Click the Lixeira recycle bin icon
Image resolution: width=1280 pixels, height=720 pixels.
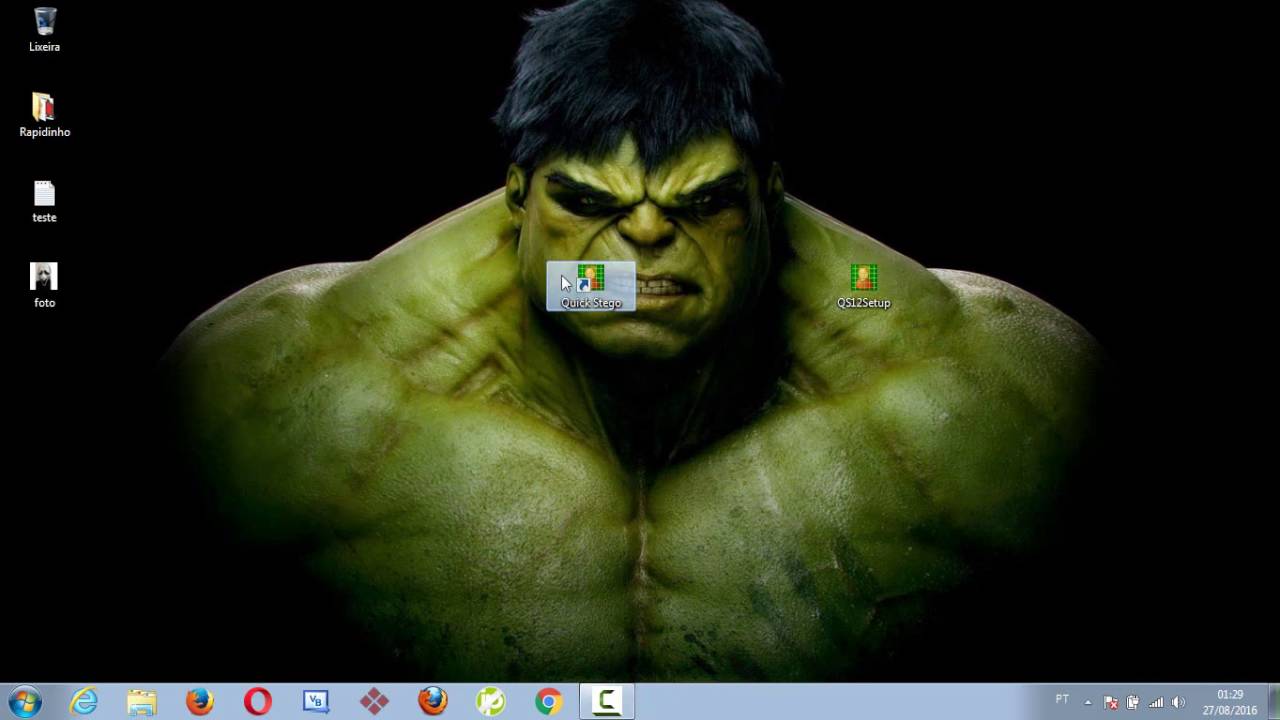pos(44,29)
